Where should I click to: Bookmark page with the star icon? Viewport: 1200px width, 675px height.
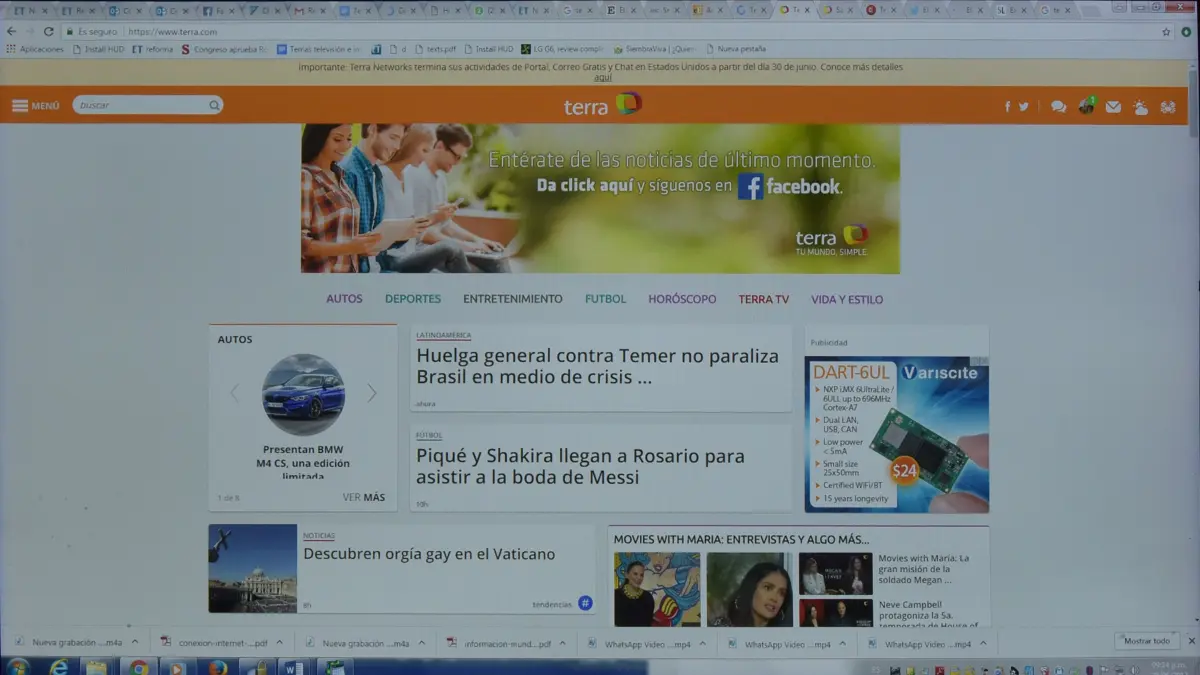1166,32
